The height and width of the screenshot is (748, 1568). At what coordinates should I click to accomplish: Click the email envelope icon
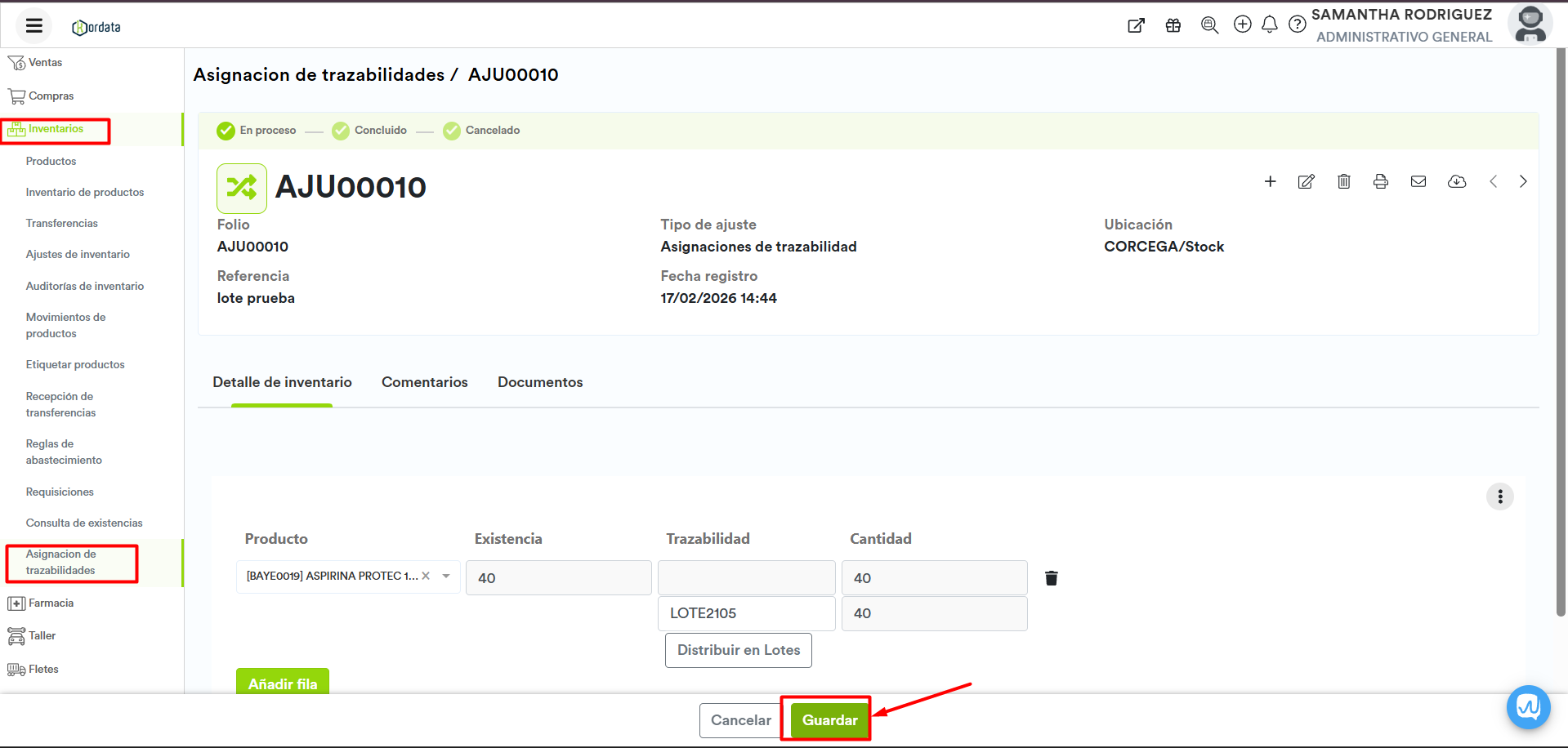[x=1418, y=181]
